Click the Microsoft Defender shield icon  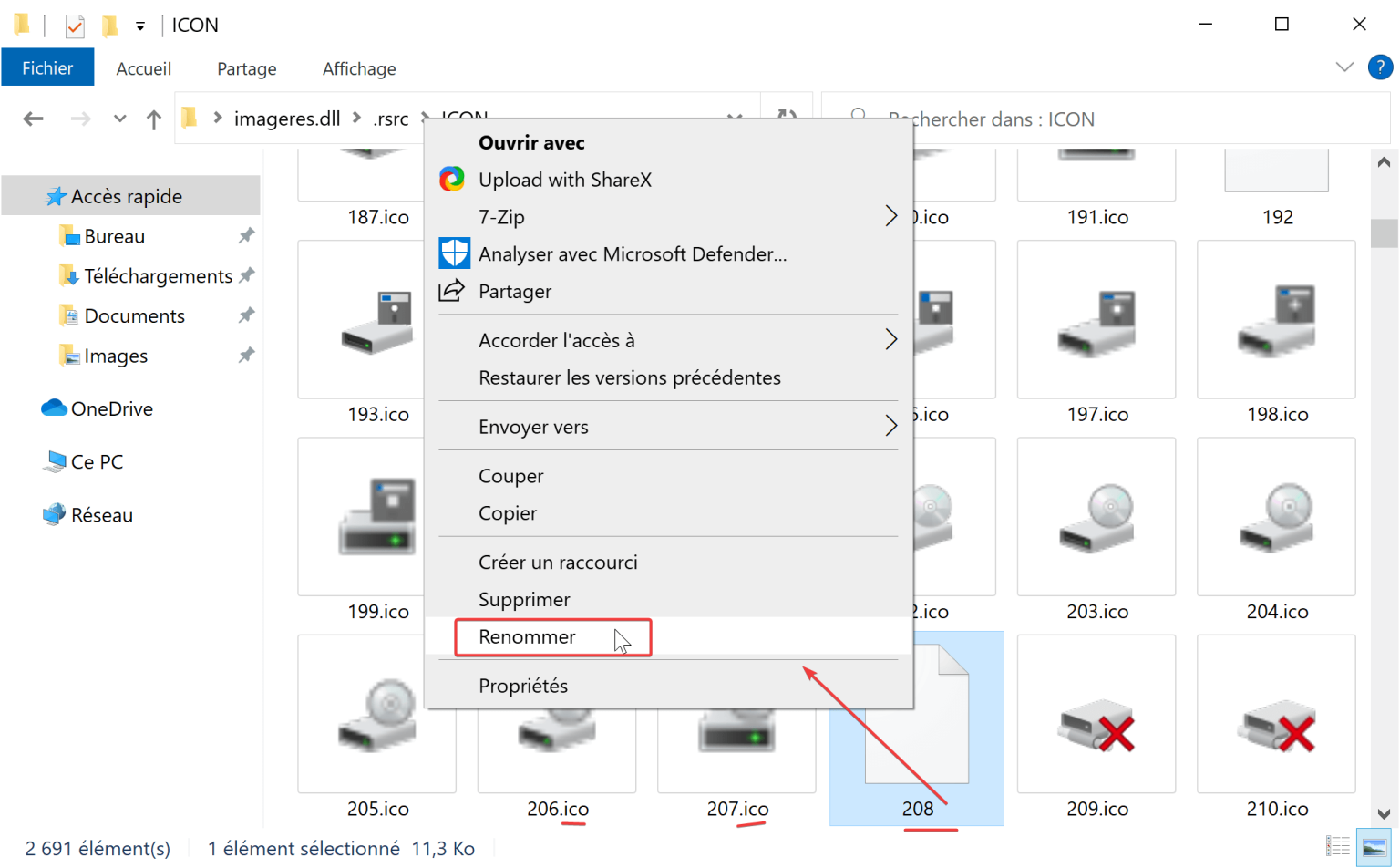click(x=454, y=253)
